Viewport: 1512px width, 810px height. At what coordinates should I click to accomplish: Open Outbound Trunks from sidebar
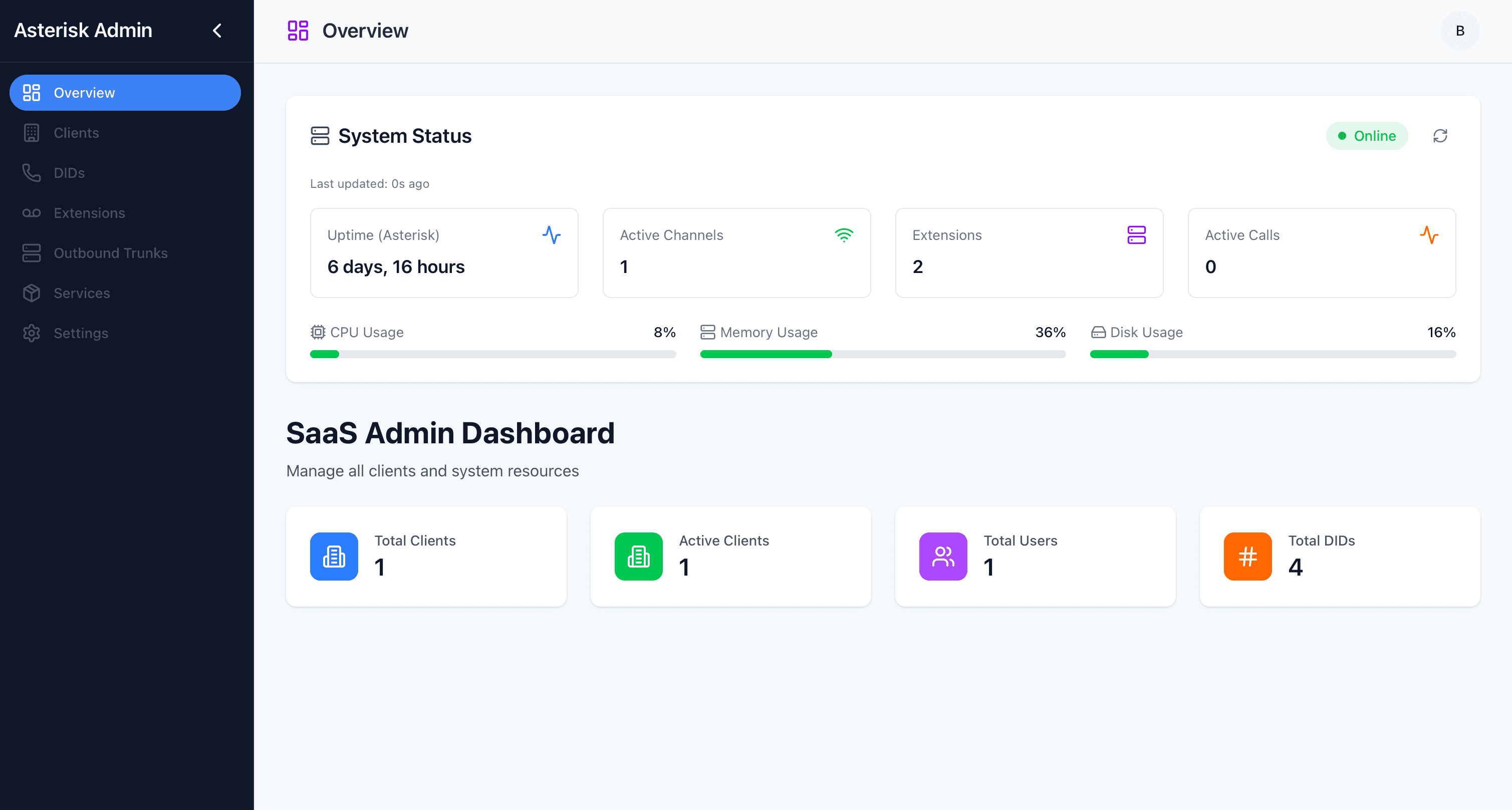pos(110,253)
